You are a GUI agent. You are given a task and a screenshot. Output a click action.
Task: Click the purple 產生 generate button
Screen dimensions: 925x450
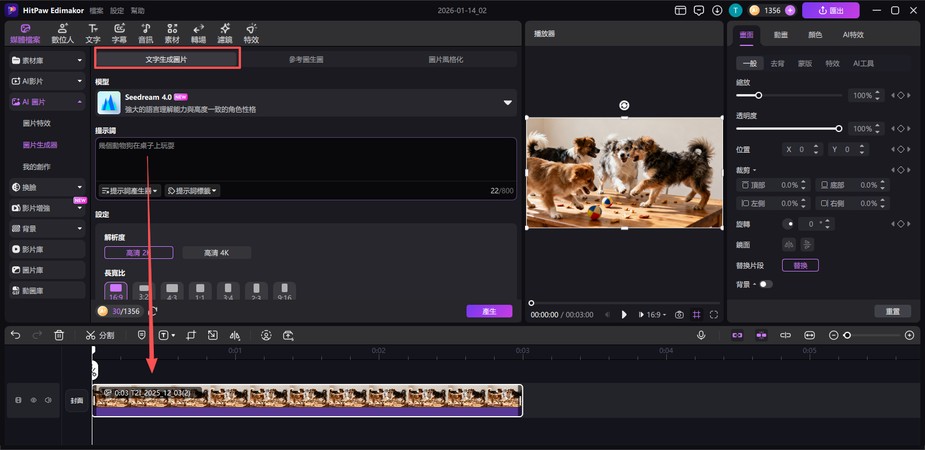[489, 311]
